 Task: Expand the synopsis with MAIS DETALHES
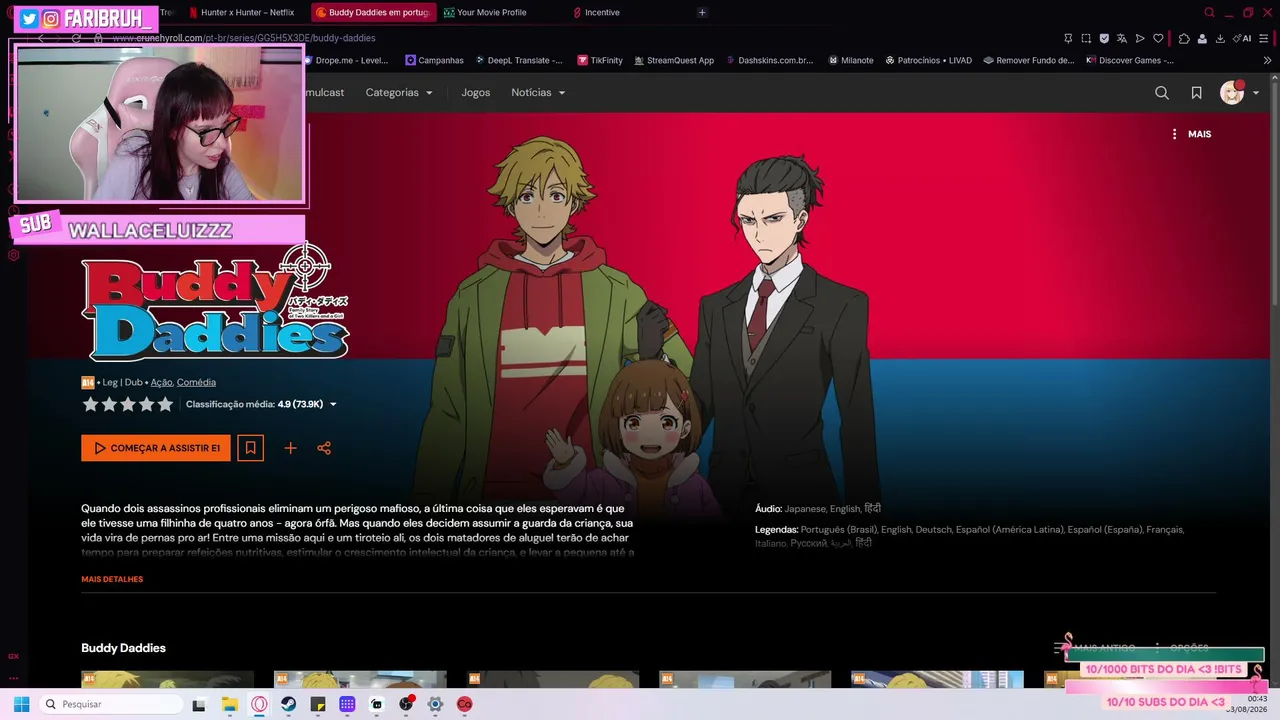pyautogui.click(x=112, y=579)
